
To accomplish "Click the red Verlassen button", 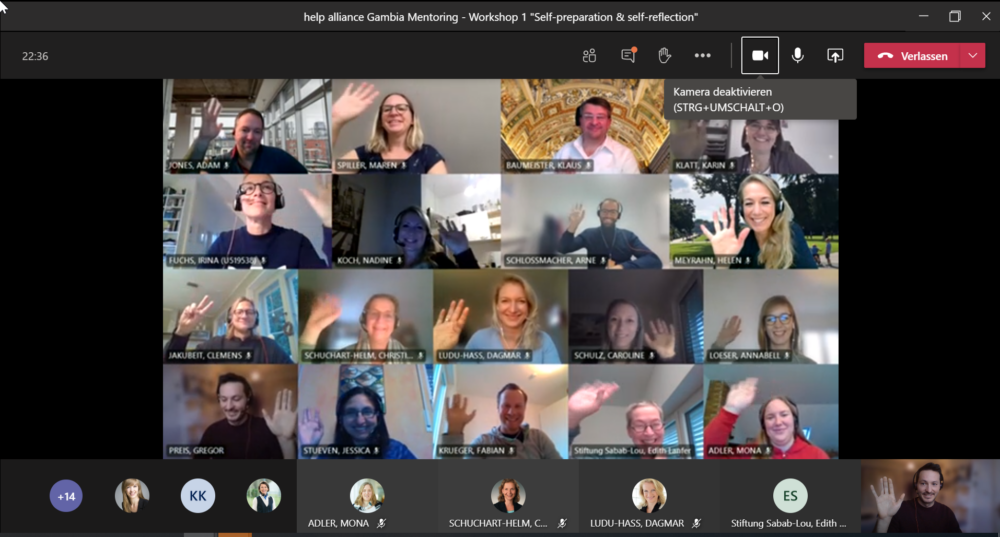I will [x=912, y=56].
